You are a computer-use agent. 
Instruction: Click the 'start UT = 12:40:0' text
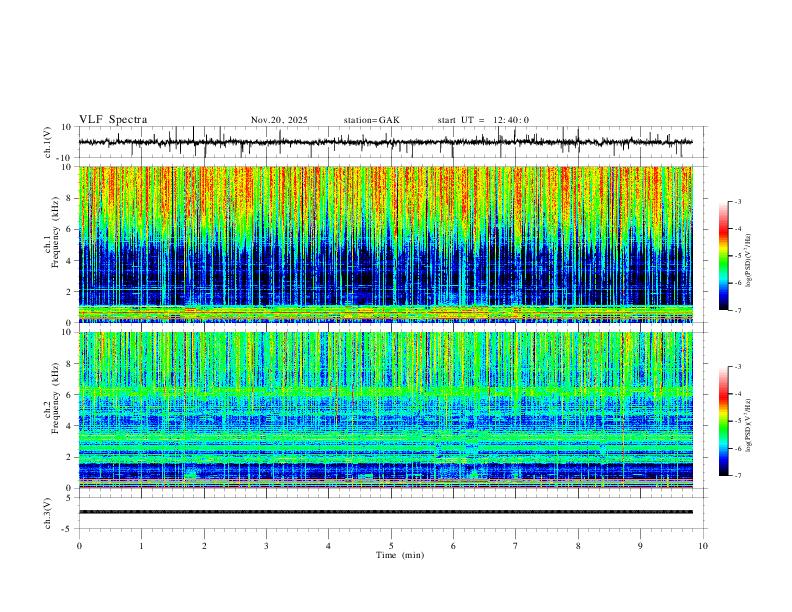pos(483,120)
